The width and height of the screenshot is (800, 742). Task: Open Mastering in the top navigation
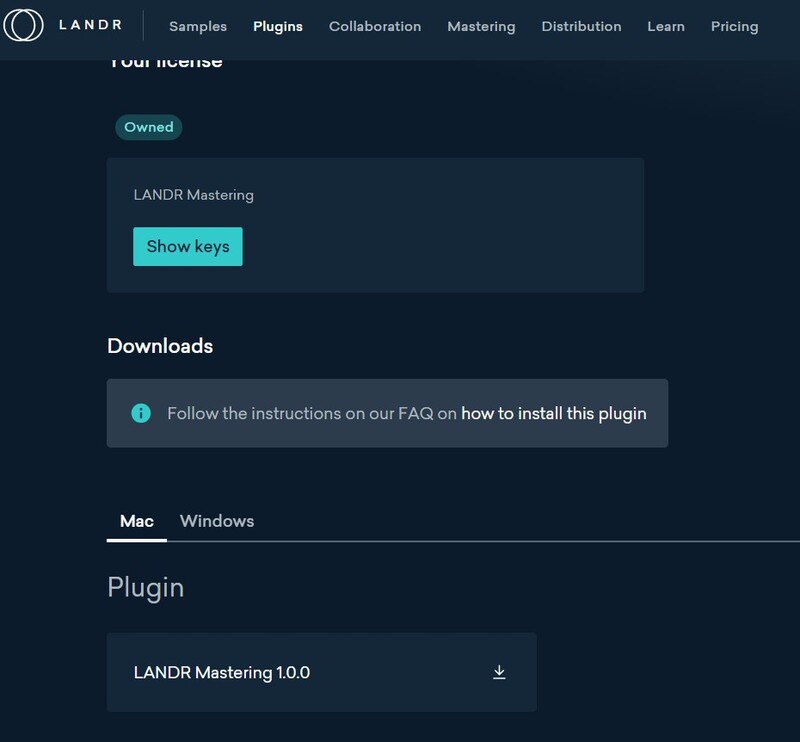click(481, 26)
